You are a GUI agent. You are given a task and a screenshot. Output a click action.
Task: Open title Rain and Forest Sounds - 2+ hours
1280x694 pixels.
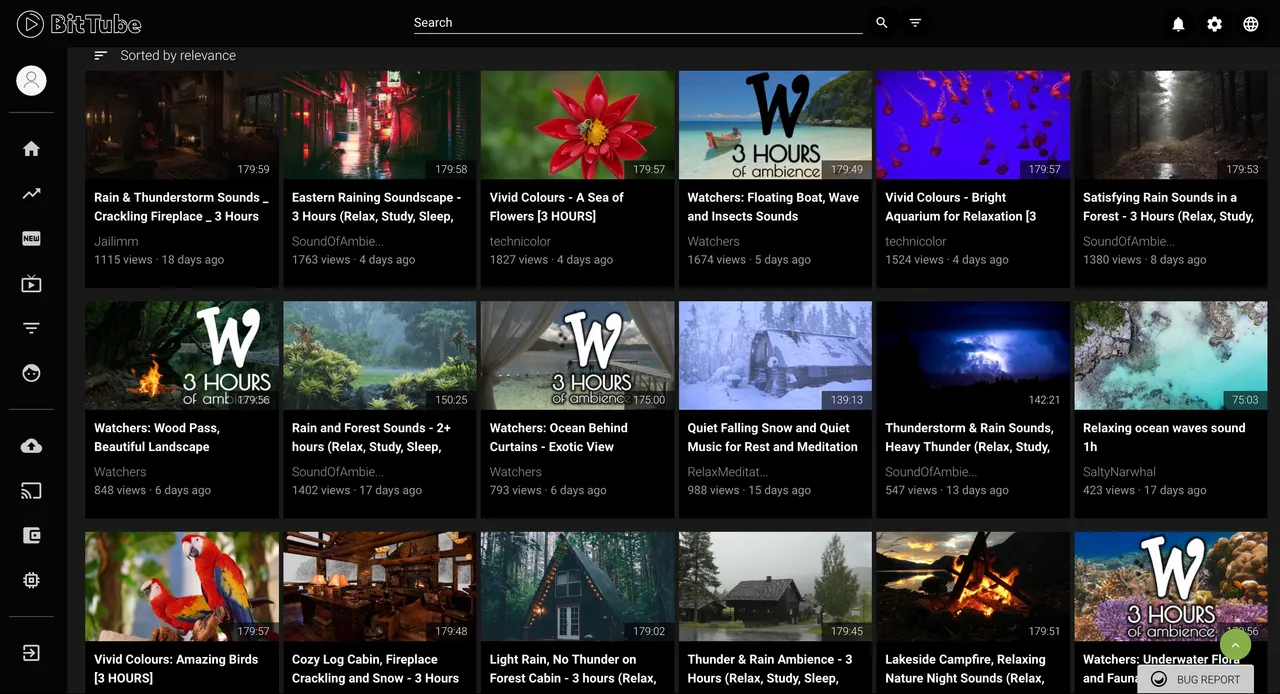[371, 437]
